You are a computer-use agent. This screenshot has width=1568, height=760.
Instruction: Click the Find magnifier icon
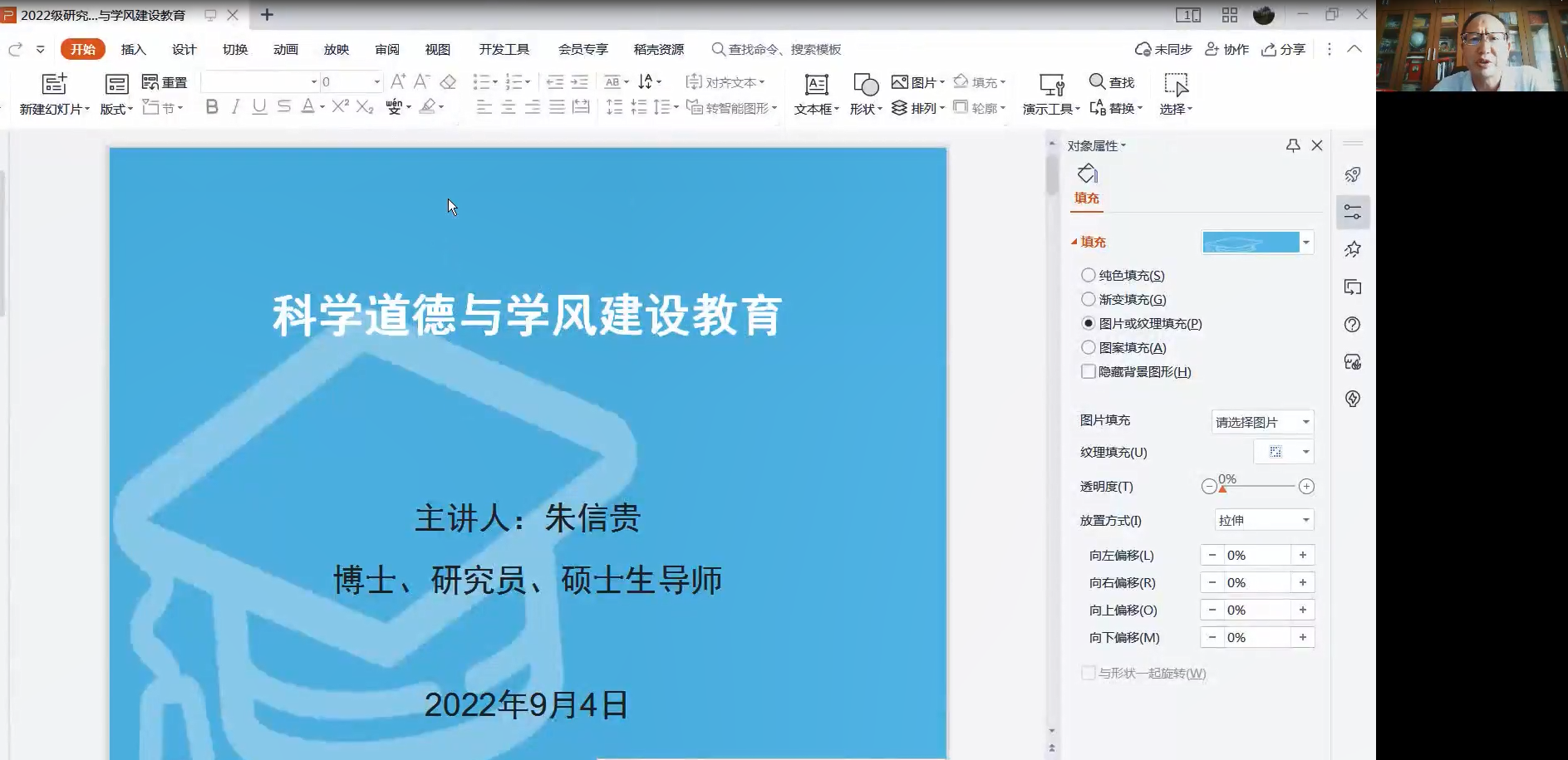pos(1097,81)
